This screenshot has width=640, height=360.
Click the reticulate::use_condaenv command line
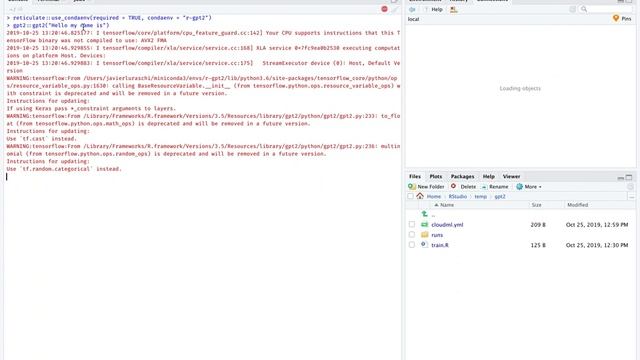(112, 18)
